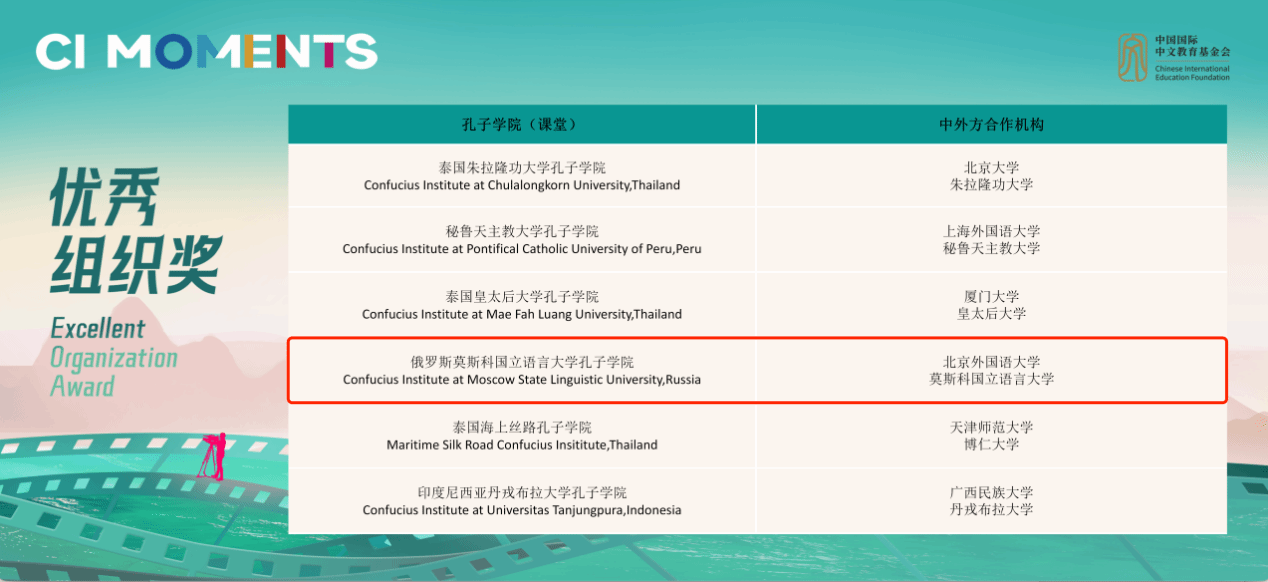Click the Excellent Organization Award heading

[x=113, y=357]
